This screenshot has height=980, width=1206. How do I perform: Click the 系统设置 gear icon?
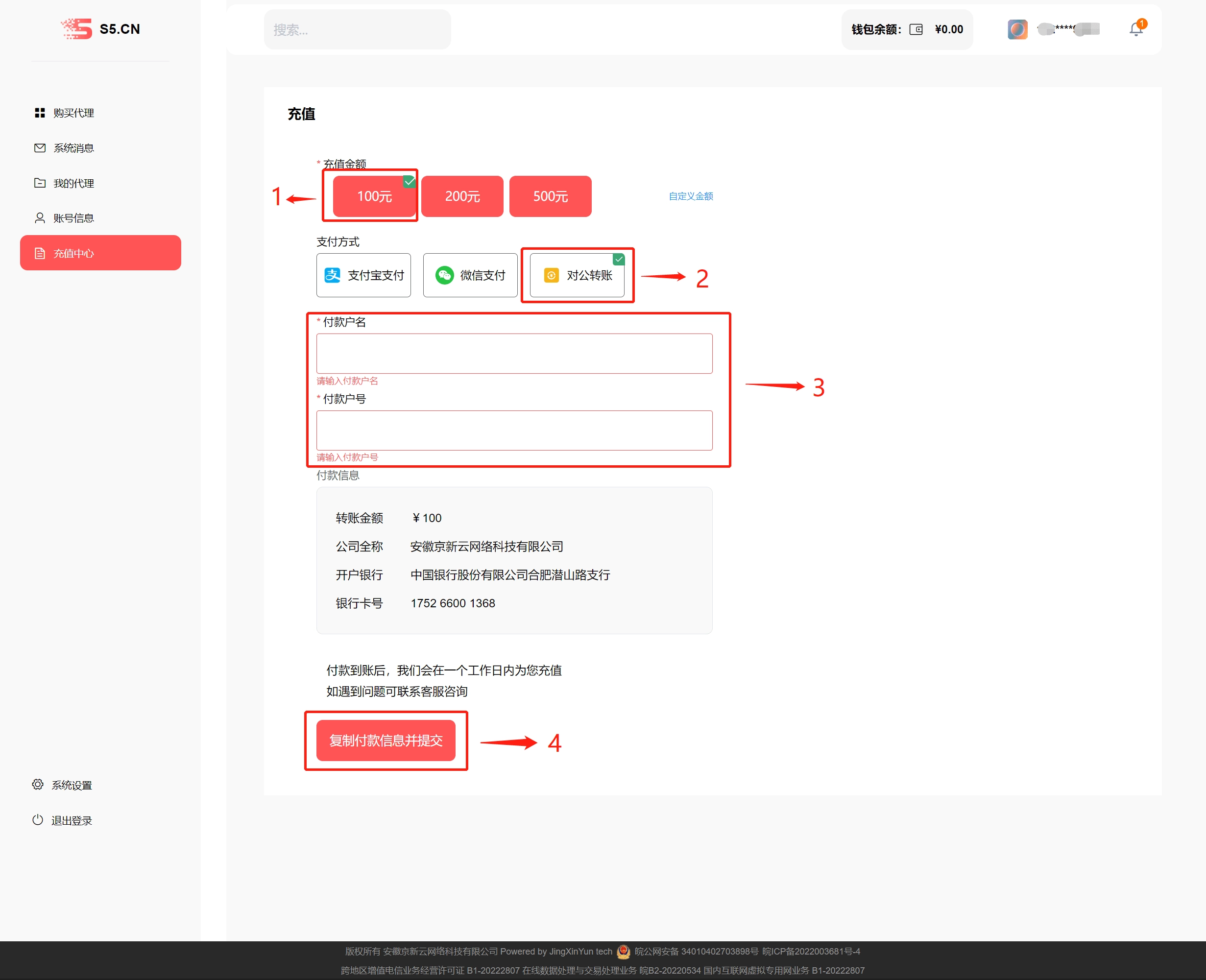(x=38, y=785)
